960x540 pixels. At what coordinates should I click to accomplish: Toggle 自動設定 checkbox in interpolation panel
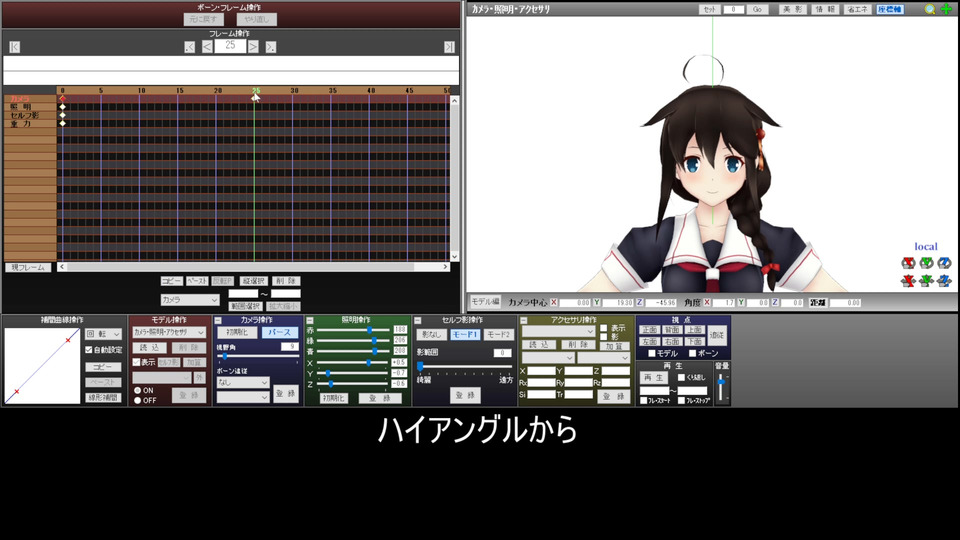tap(89, 350)
